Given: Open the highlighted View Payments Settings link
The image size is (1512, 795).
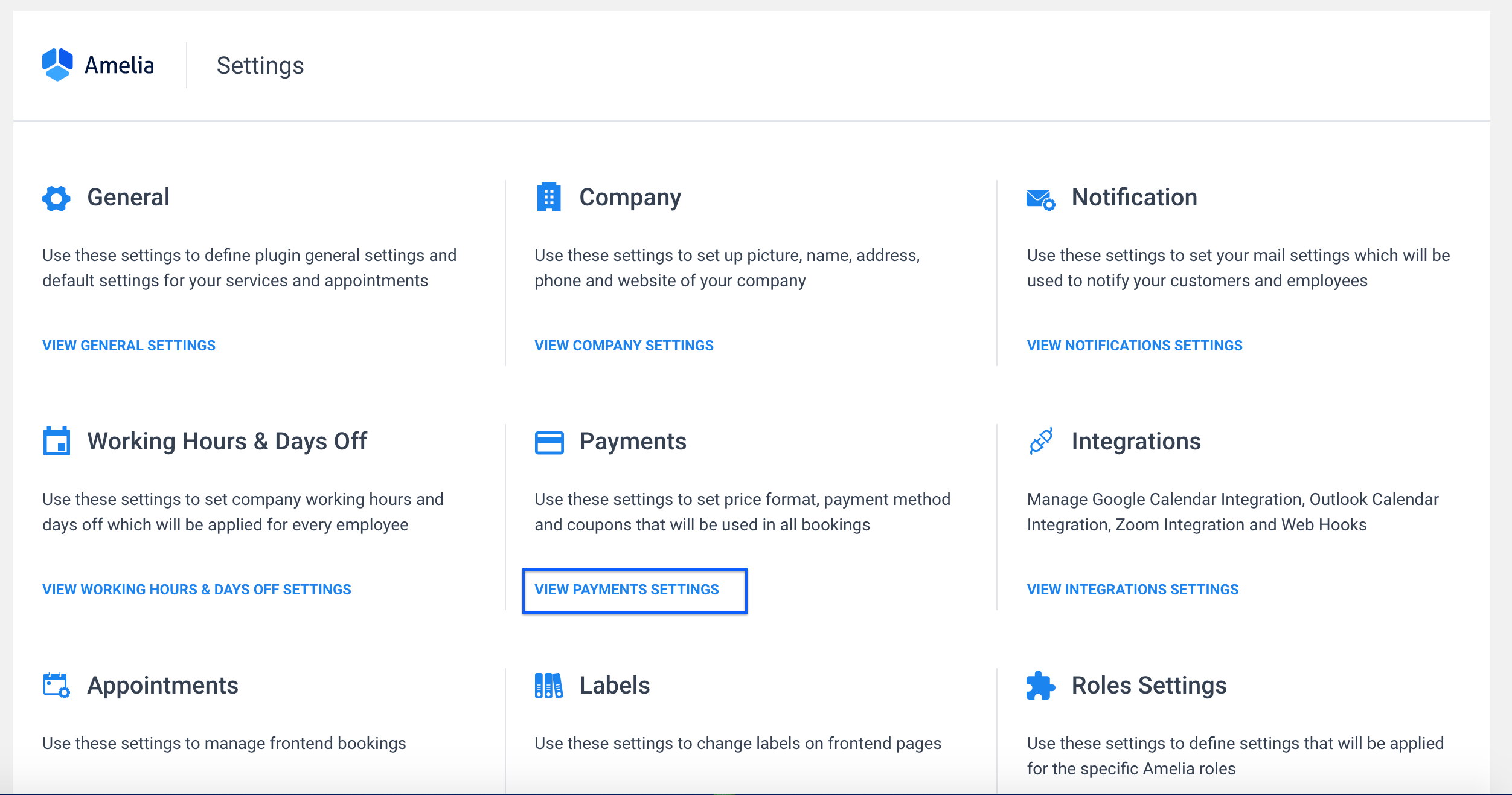Looking at the screenshot, I should pyautogui.click(x=626, y=589).
